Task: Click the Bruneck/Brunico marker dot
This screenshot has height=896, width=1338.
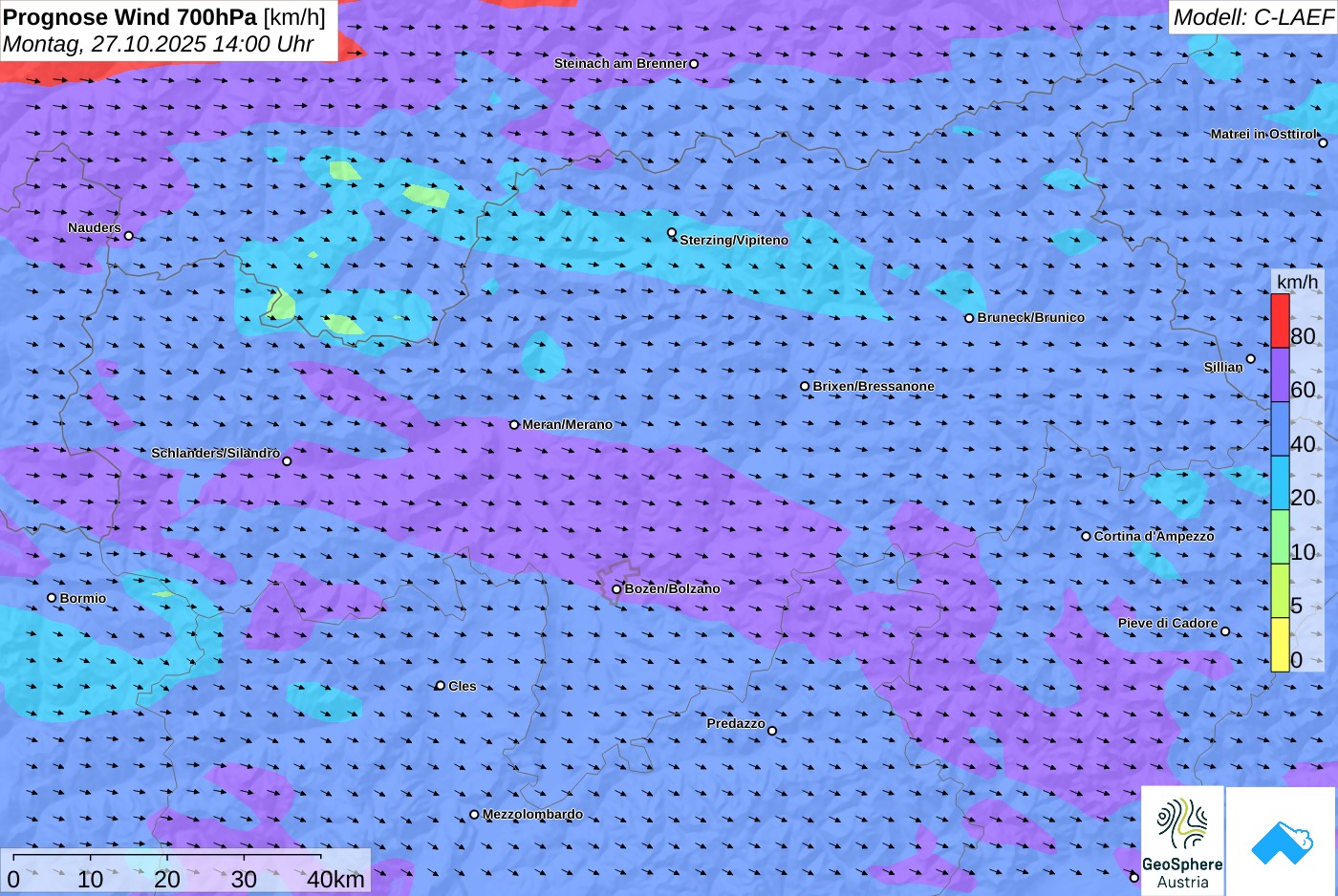Action: pos(969,318)
